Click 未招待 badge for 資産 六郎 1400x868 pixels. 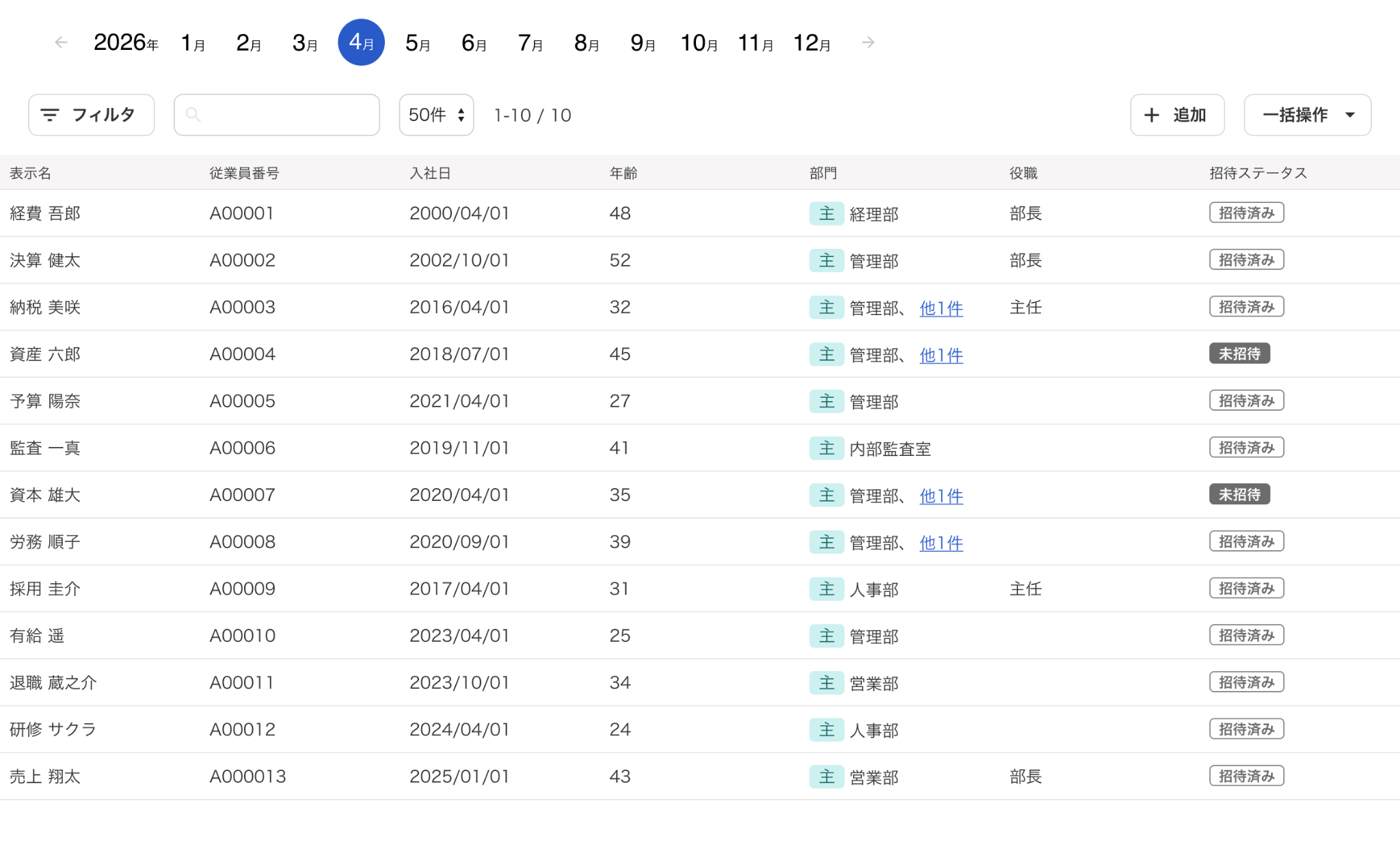coord(1239,354)
